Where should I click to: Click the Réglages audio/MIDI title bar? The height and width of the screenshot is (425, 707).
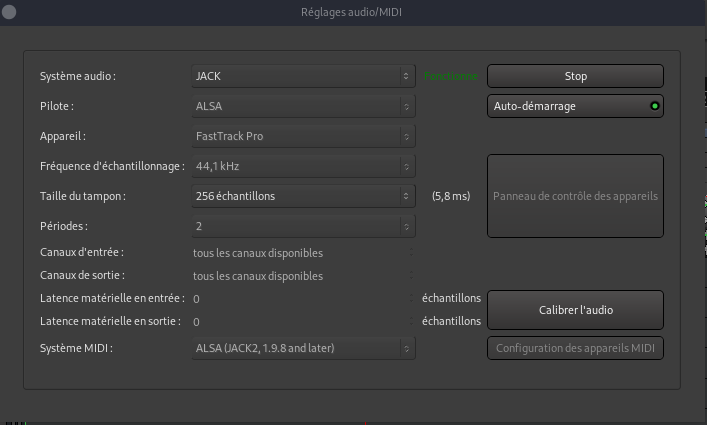tap(353, 12)
